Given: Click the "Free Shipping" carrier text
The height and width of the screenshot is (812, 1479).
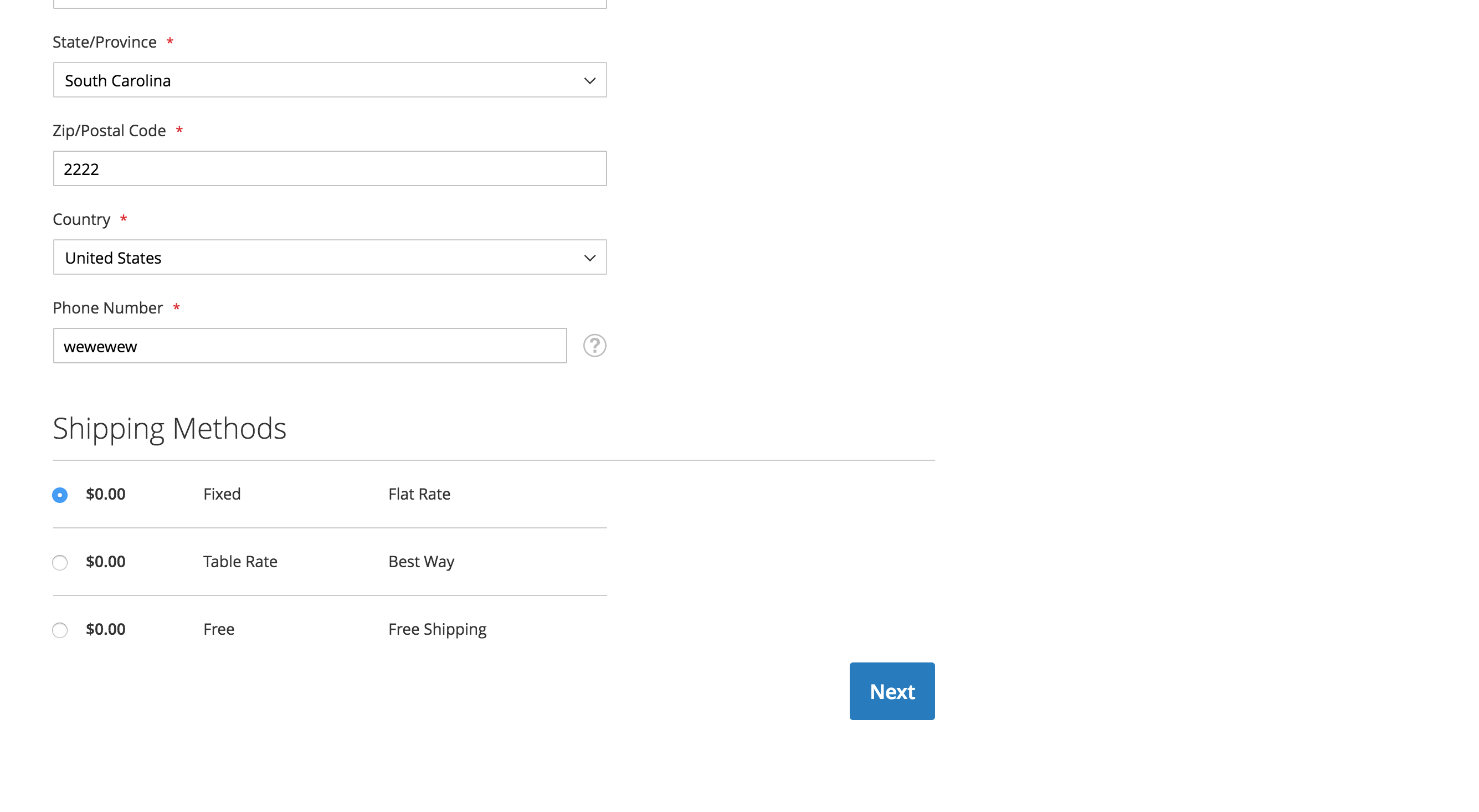Looking at the screenshot, I should pos(437,629).
